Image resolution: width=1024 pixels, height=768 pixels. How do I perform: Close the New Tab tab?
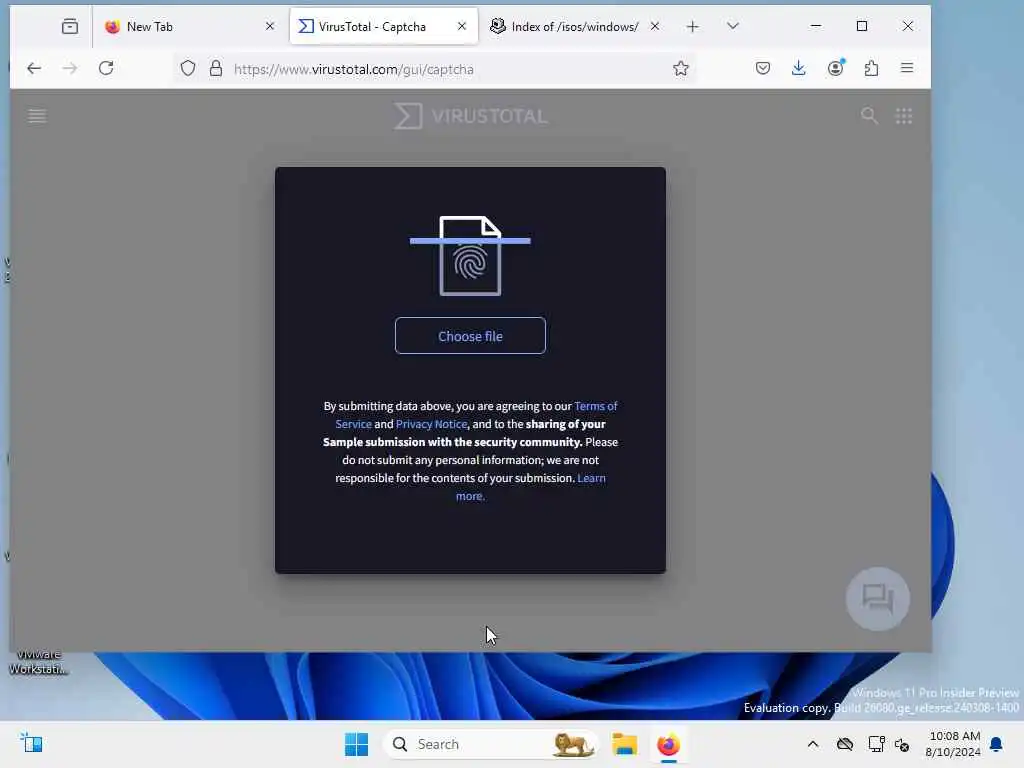click(x=270, y=27)
